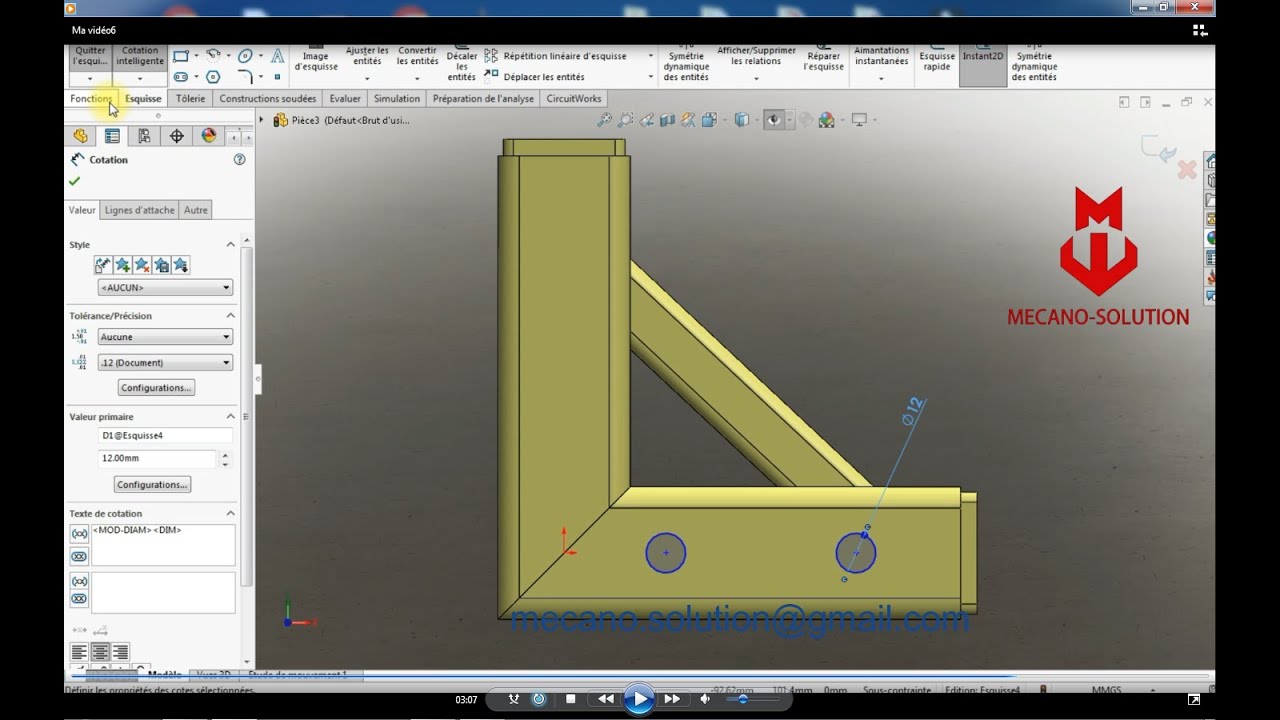Screen dimensions: 1280x720
Task: Toggle center text justification
Action: tap(100, 652)
